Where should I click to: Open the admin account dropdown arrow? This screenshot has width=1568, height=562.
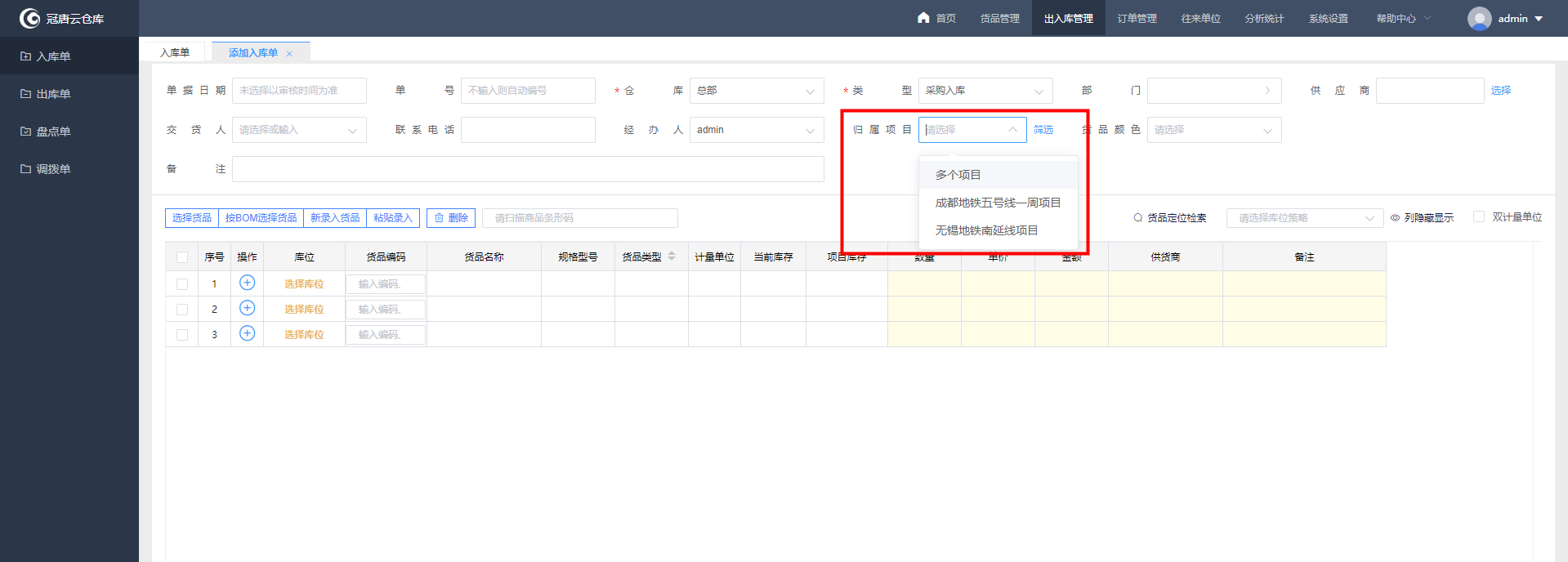pos(1539,18)
